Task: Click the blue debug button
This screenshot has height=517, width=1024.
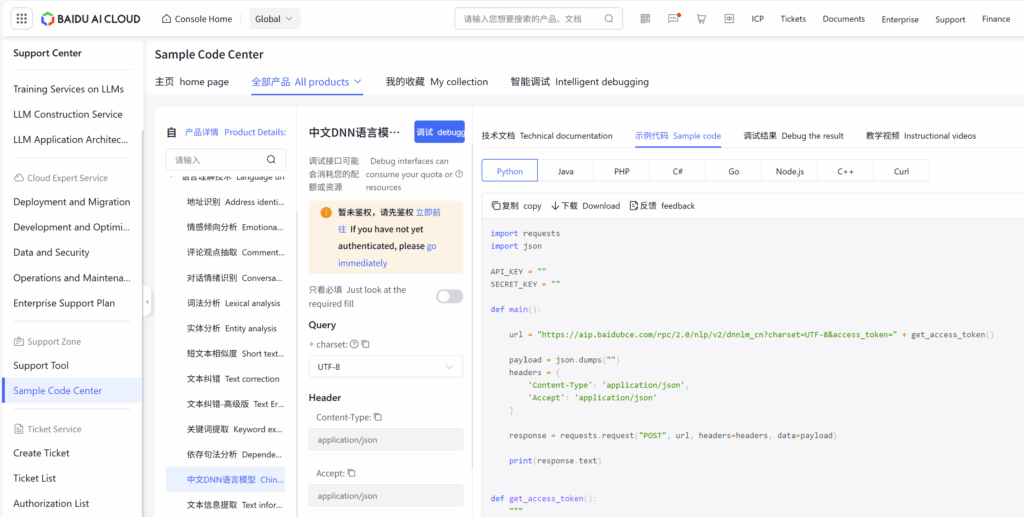Action: pos(439,132)
